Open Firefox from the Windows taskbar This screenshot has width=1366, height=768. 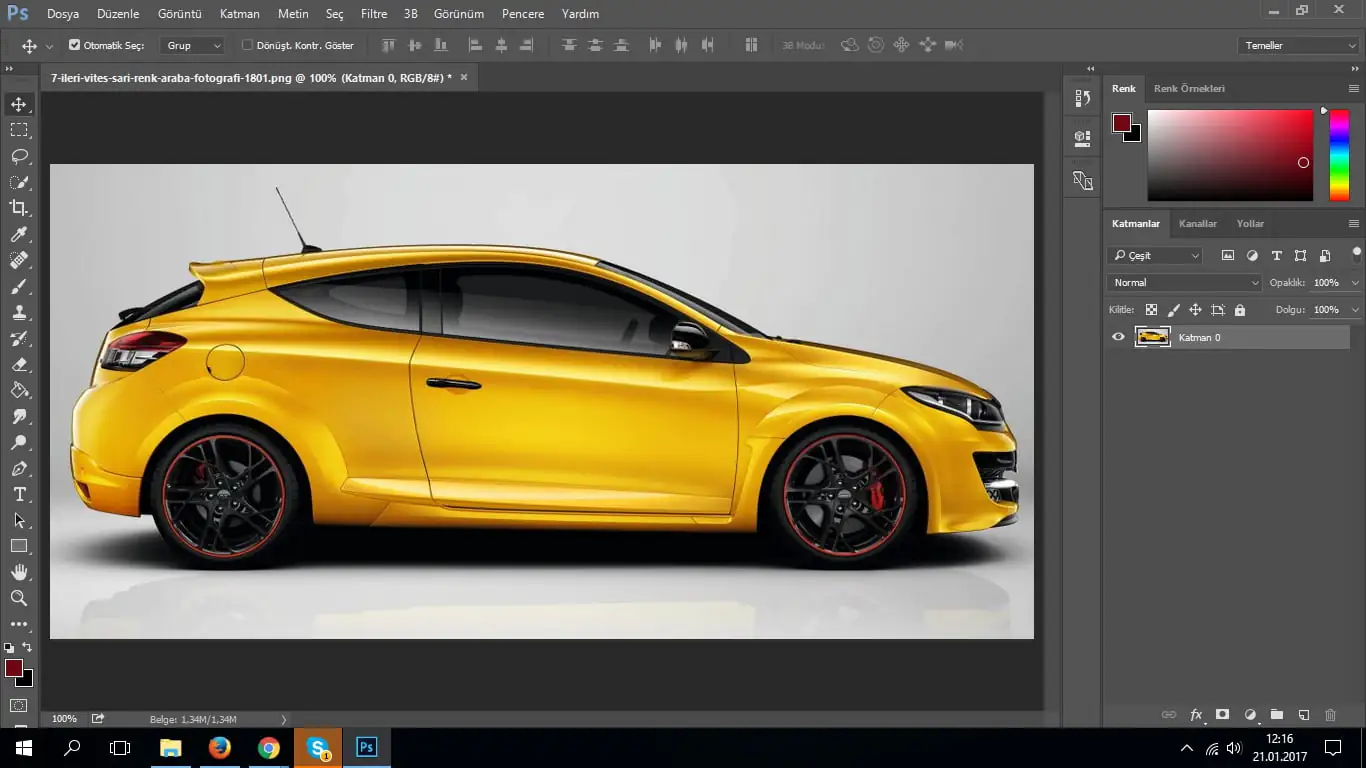tap(219, 747)
